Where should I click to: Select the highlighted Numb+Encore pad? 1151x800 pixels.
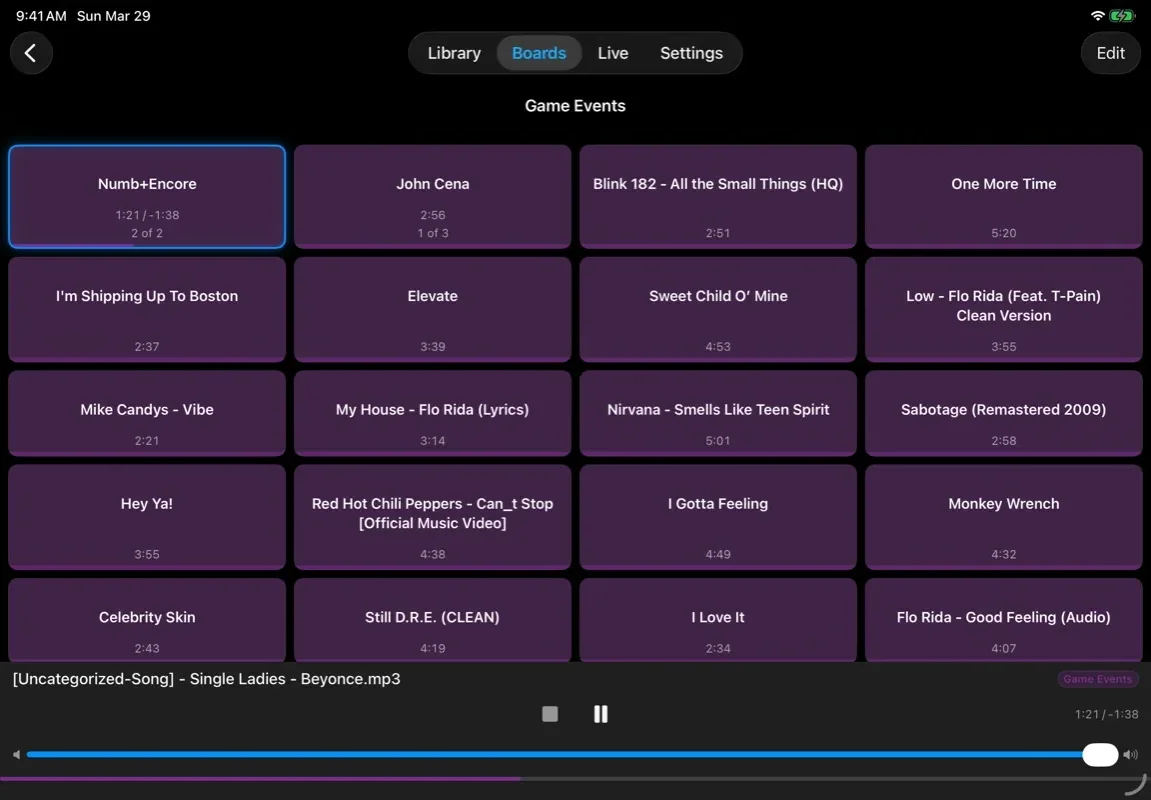[x=147, y=196]
